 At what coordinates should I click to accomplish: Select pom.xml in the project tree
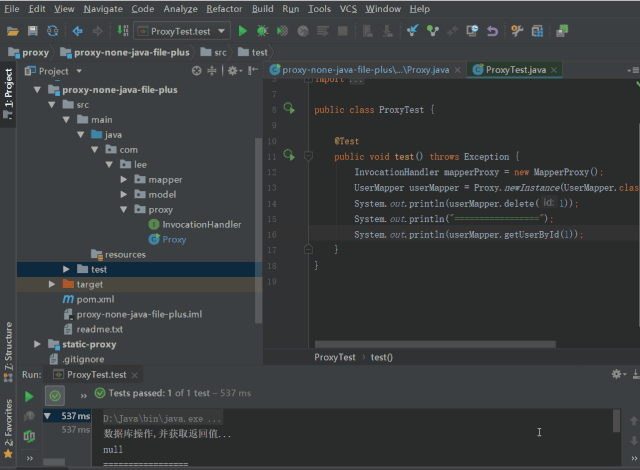[95, 299]
